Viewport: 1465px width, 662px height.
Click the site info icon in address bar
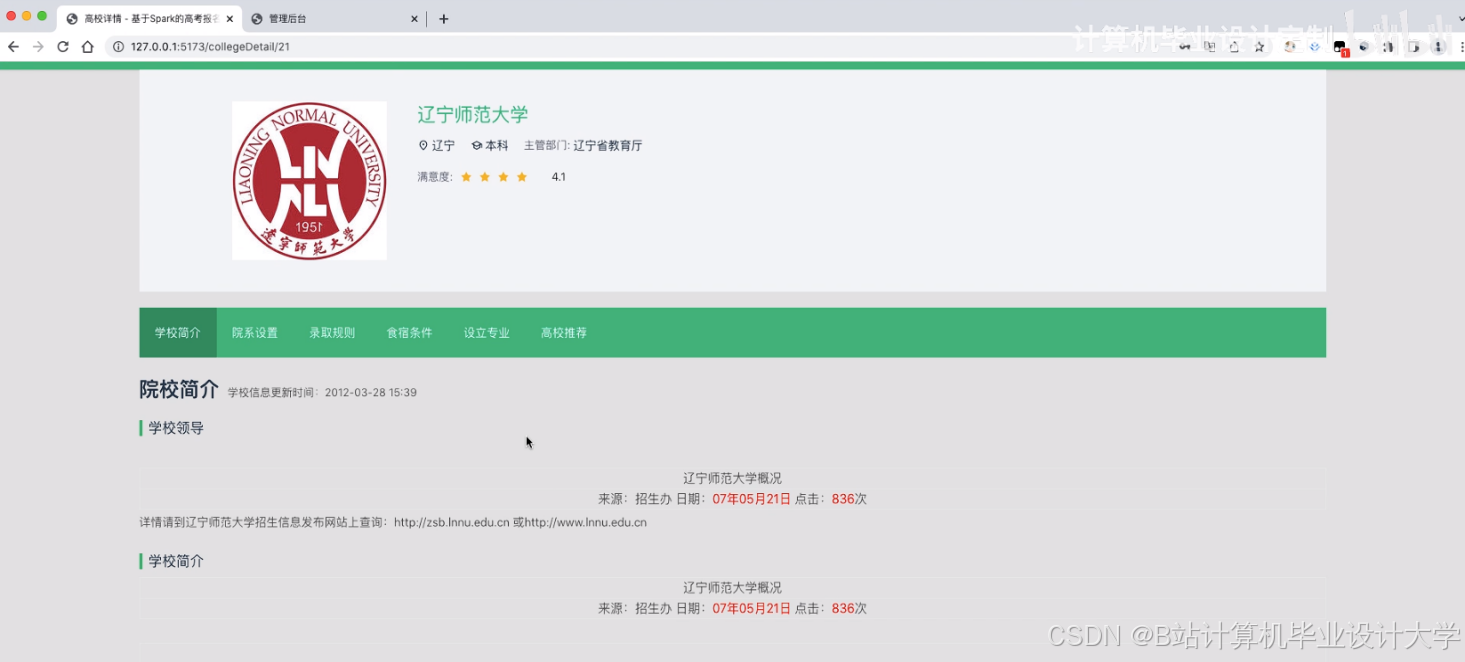[x=118, y=46]
